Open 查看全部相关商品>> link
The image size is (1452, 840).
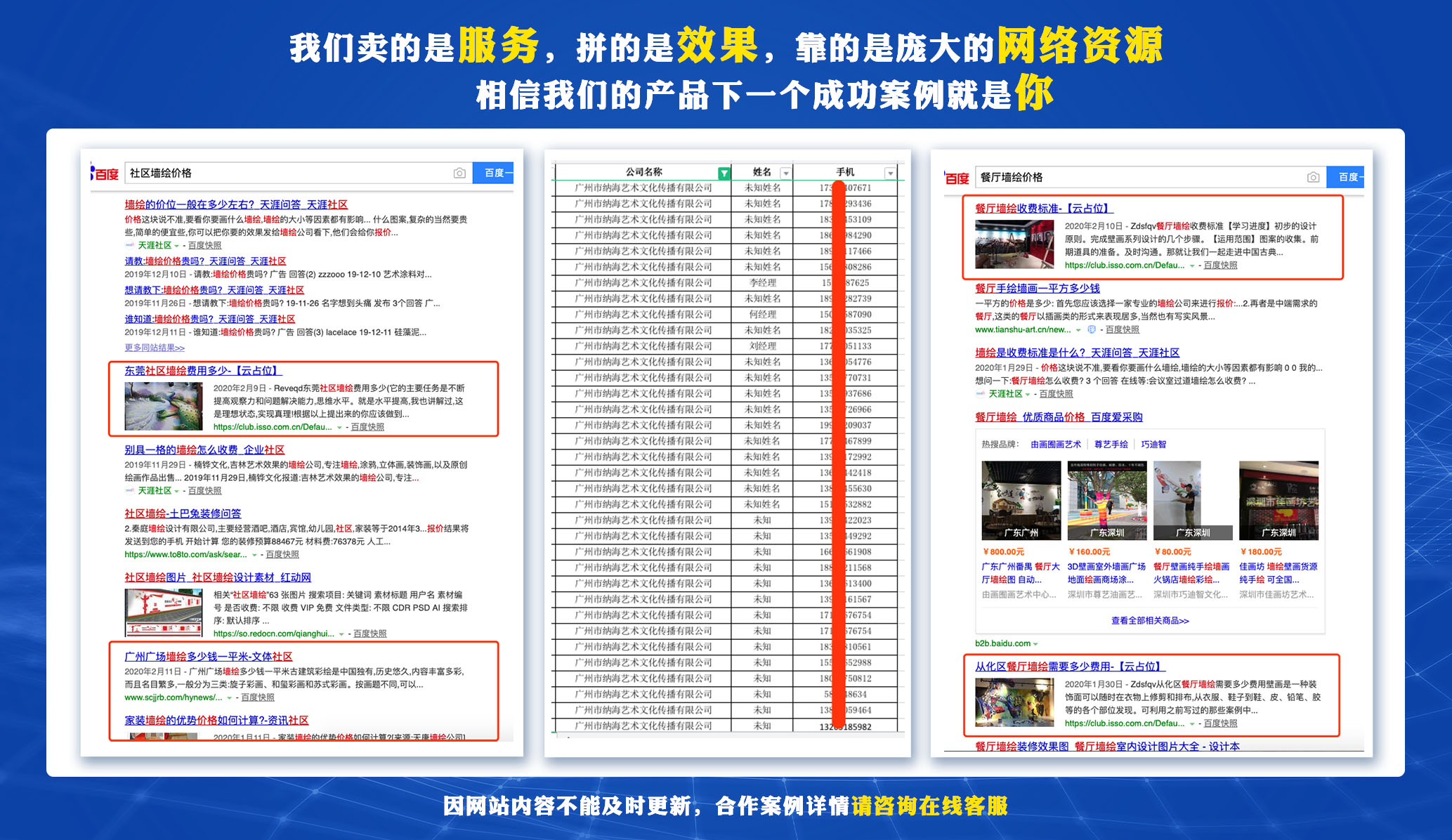pos(1149,621)
